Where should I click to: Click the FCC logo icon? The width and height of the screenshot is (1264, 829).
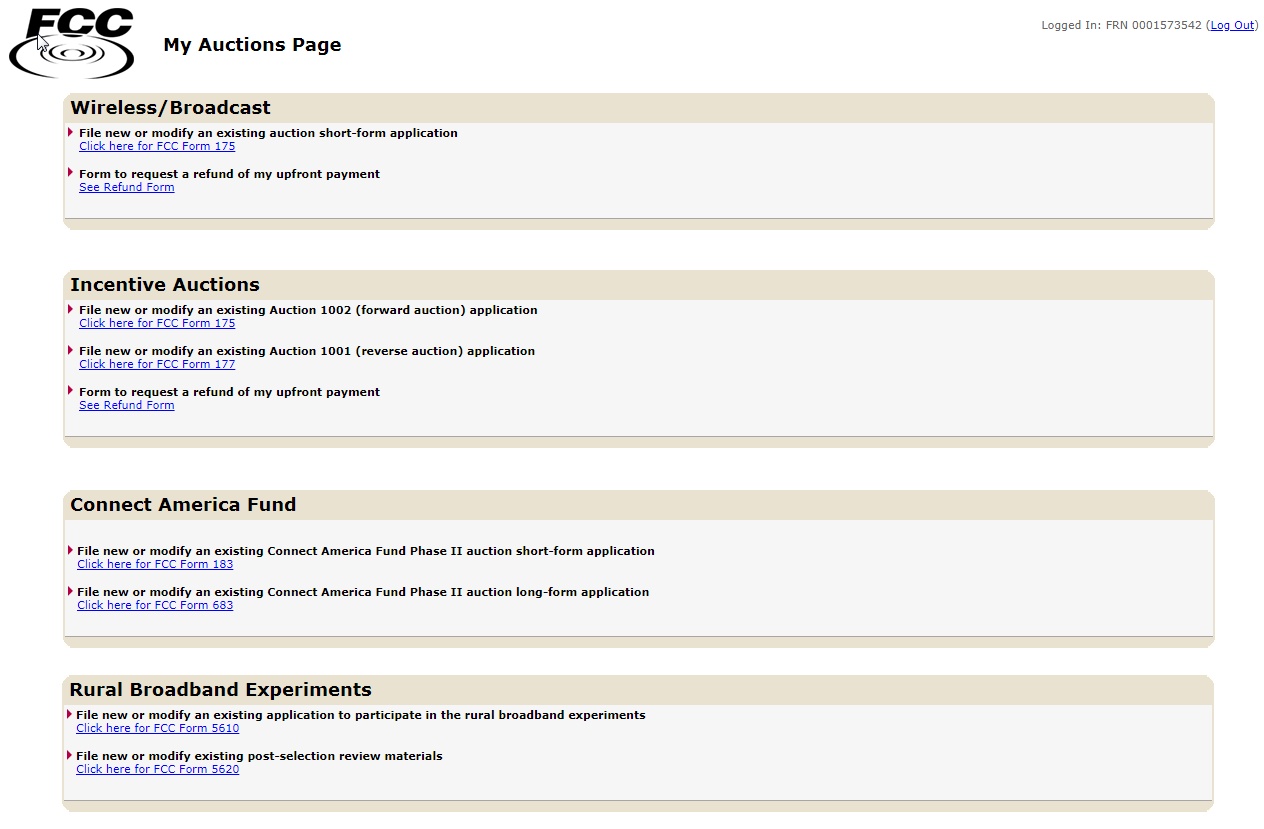point(71,43)
